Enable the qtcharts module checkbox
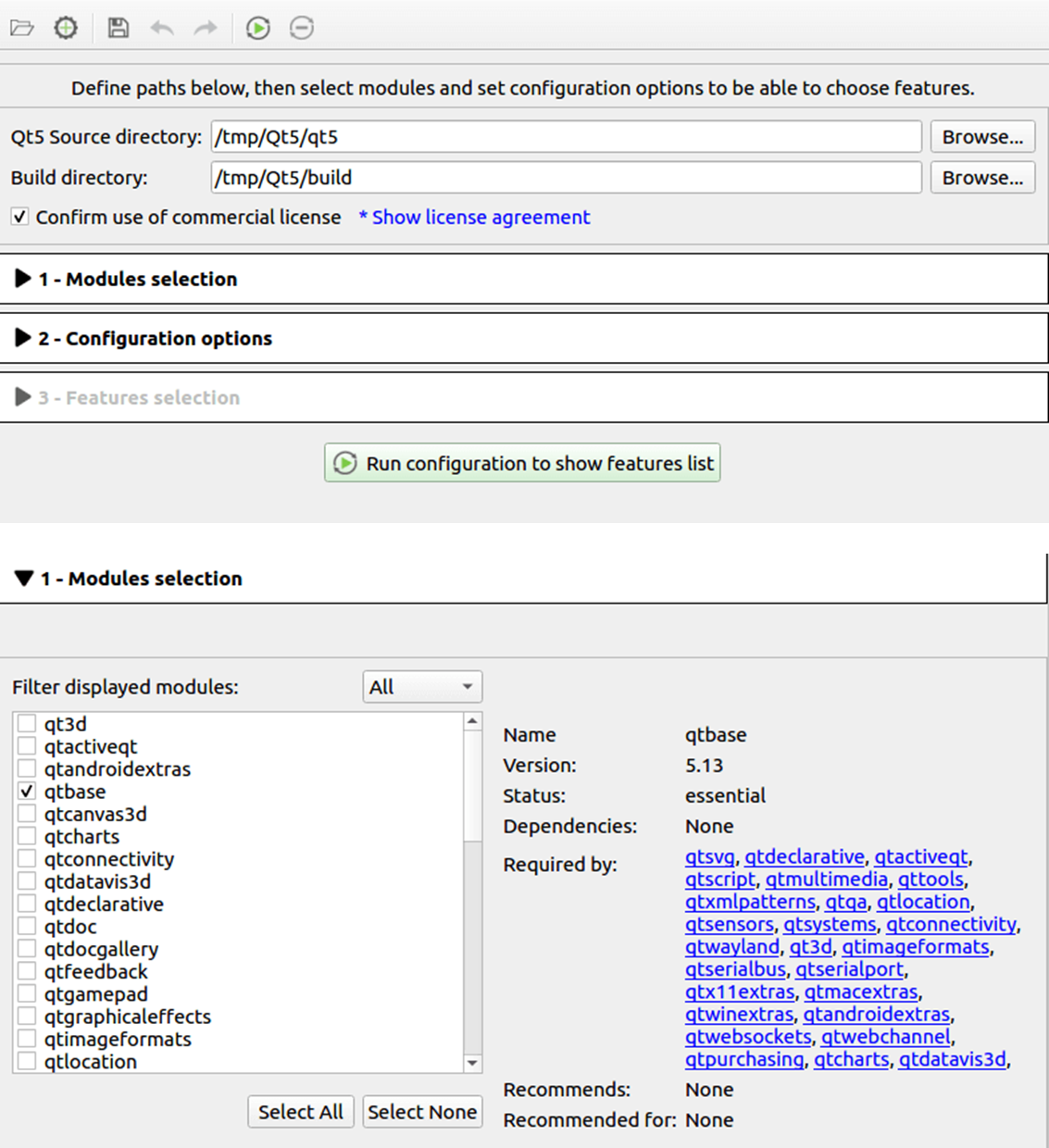The height and width of the screenshot is (1148, 1049). point(26,835)
